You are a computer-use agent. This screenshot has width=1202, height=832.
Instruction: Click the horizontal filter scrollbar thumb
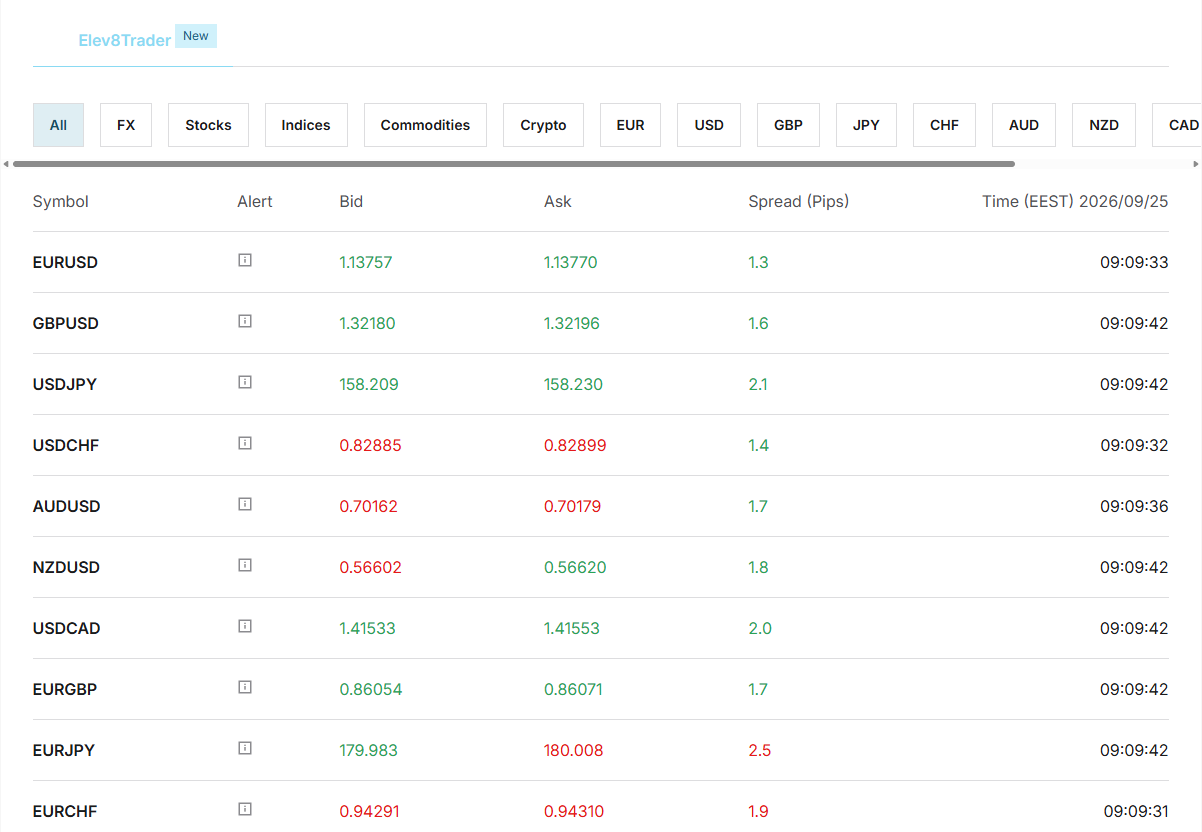pyautogui.click(x=514, y=164)
